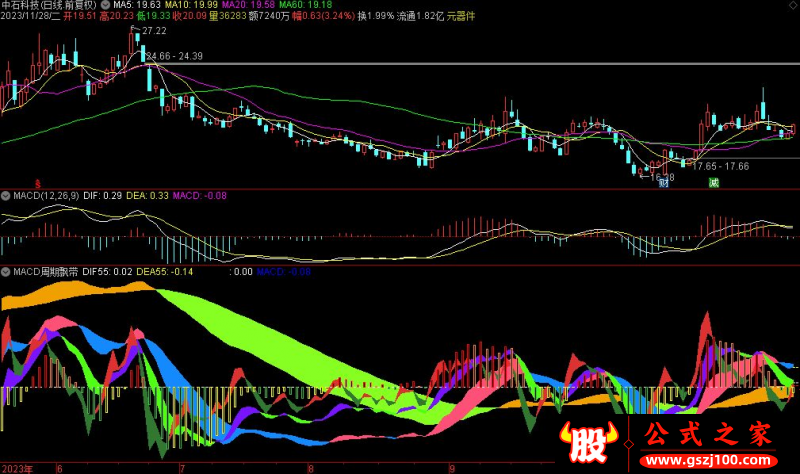Jump to month 7 on time axis
Viewport: 800px width, 474px height.
coord(181,468)
